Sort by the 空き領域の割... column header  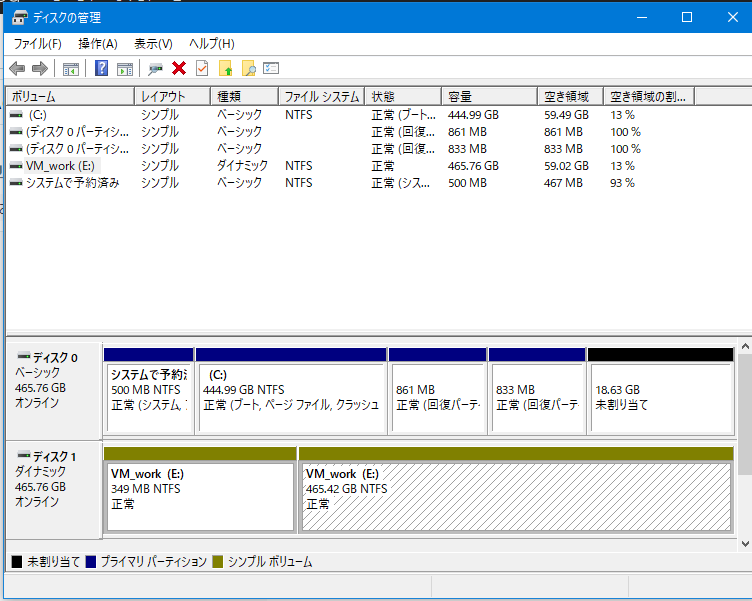pos(649,96)
